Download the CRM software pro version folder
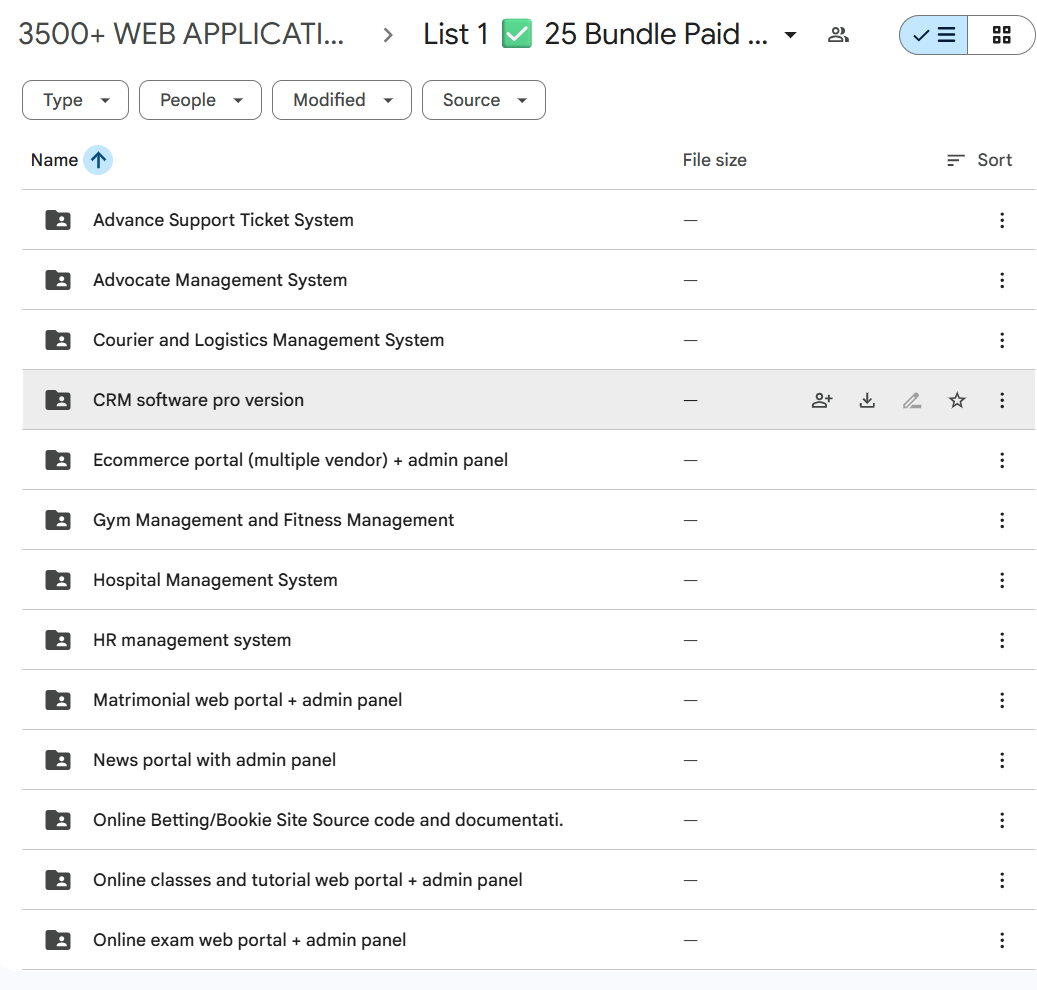Screen dimensions: 1037x990 [867, 400]
